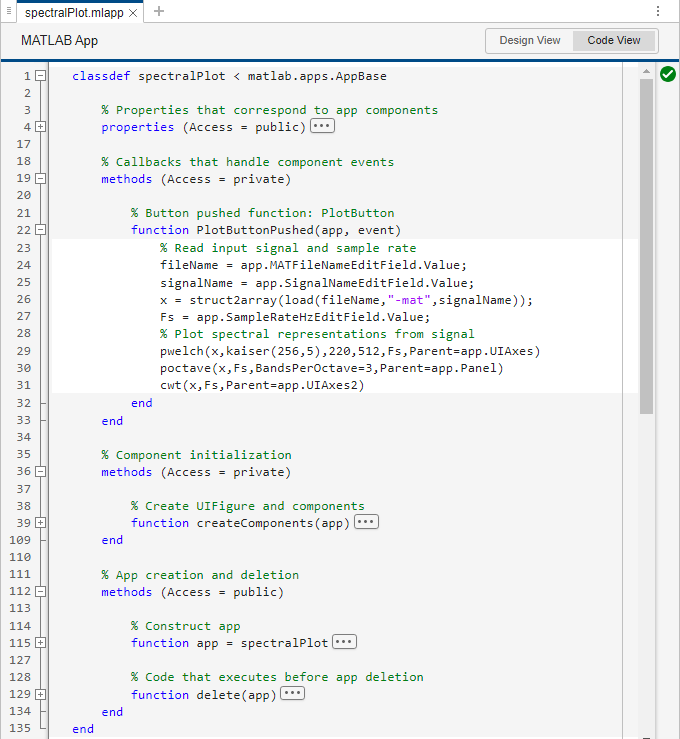Switch to Design View
680x739 pixels.
coord(530,41)
